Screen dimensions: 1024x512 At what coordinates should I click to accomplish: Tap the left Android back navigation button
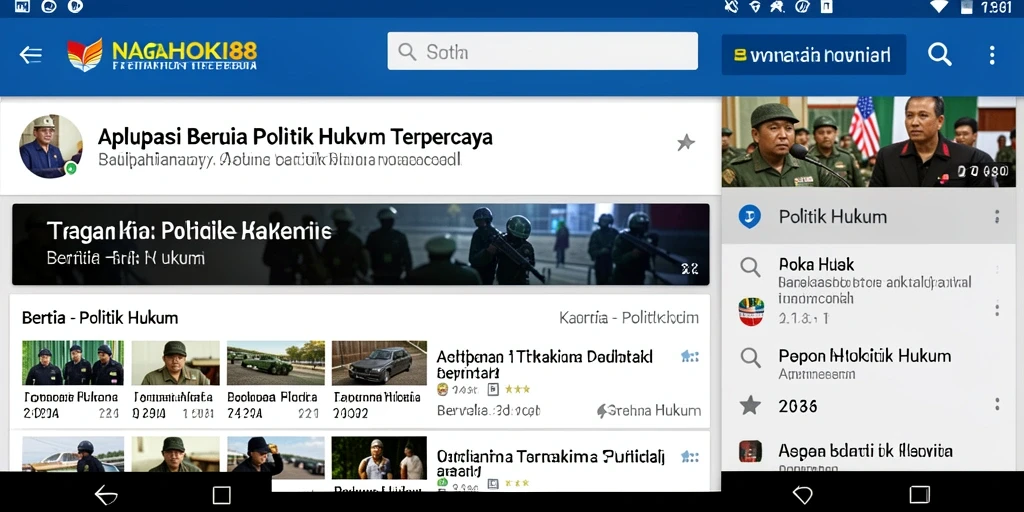click(106, 495)
